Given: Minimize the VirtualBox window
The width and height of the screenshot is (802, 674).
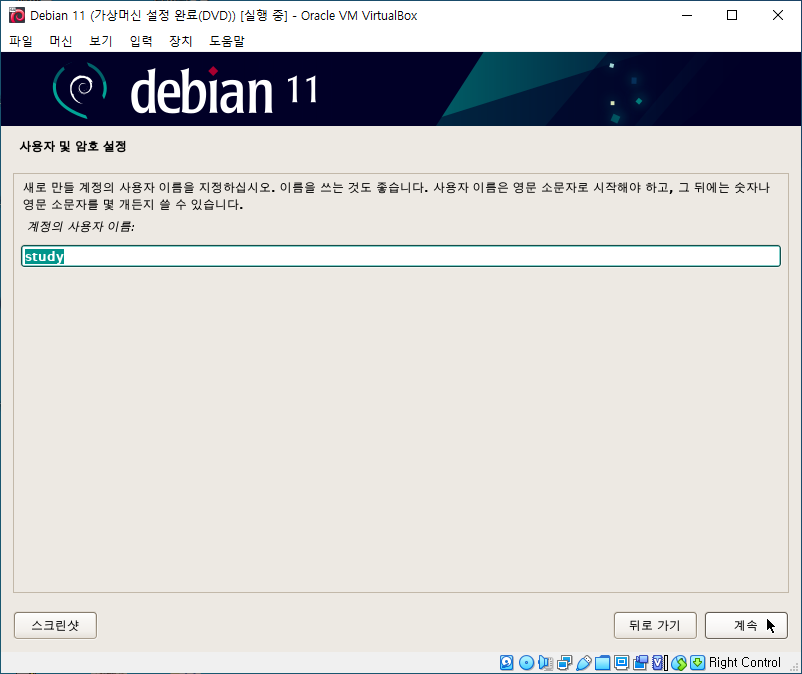Looking at the screenshot, I should 687,15.
